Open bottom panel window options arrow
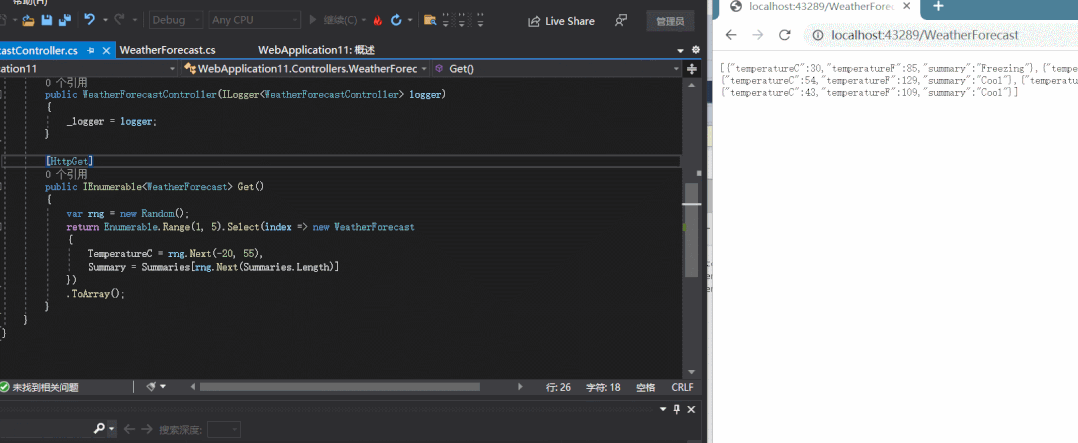The width and height of the screenshot is (1078, 443). click(x=663, y=409)
